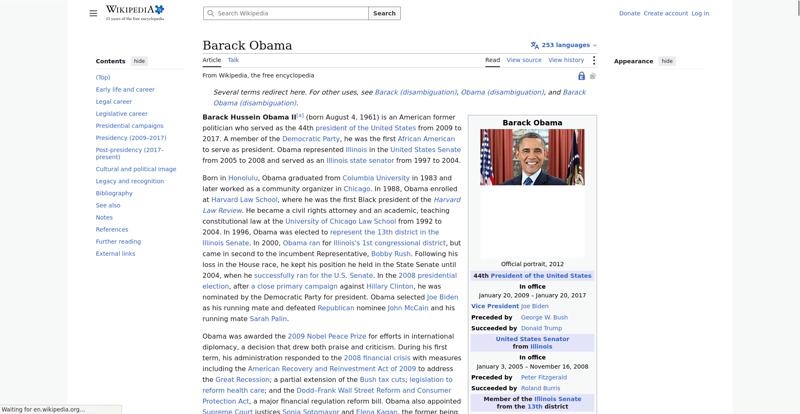Open the Sarah Palin link

click(268, 319)
